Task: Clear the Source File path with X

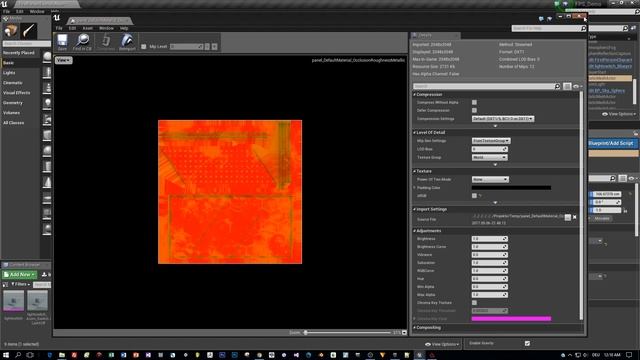Action: (x=575, y=217)
